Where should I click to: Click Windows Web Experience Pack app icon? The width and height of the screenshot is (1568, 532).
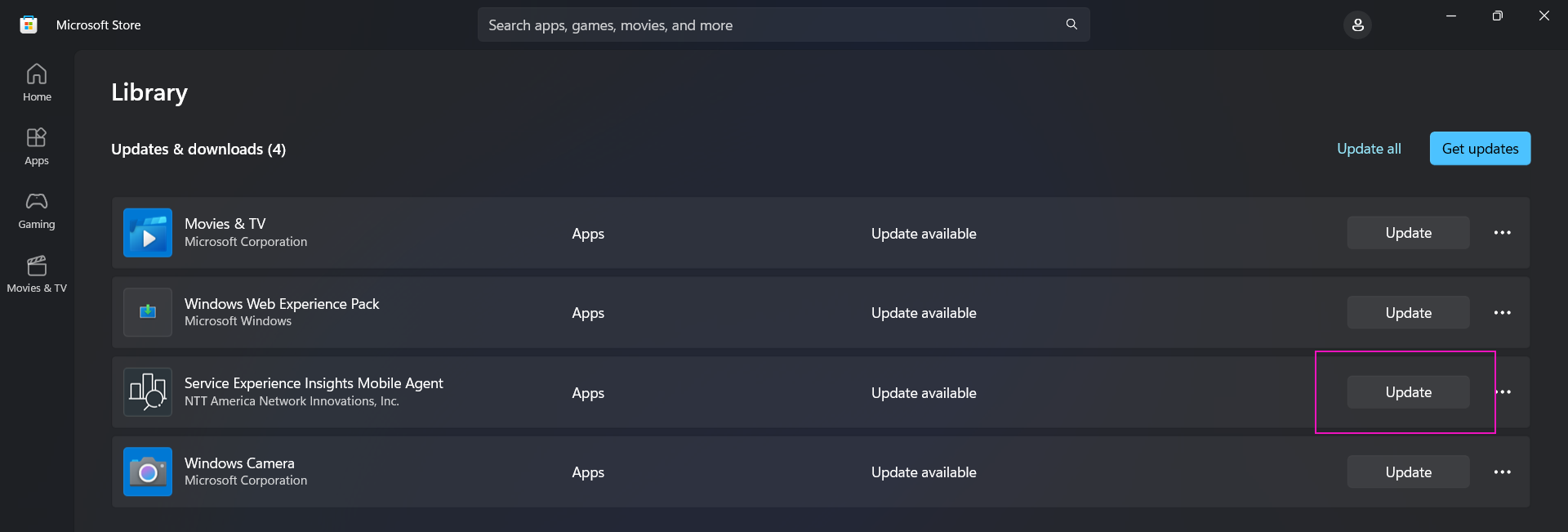click(x=148, y=312)
